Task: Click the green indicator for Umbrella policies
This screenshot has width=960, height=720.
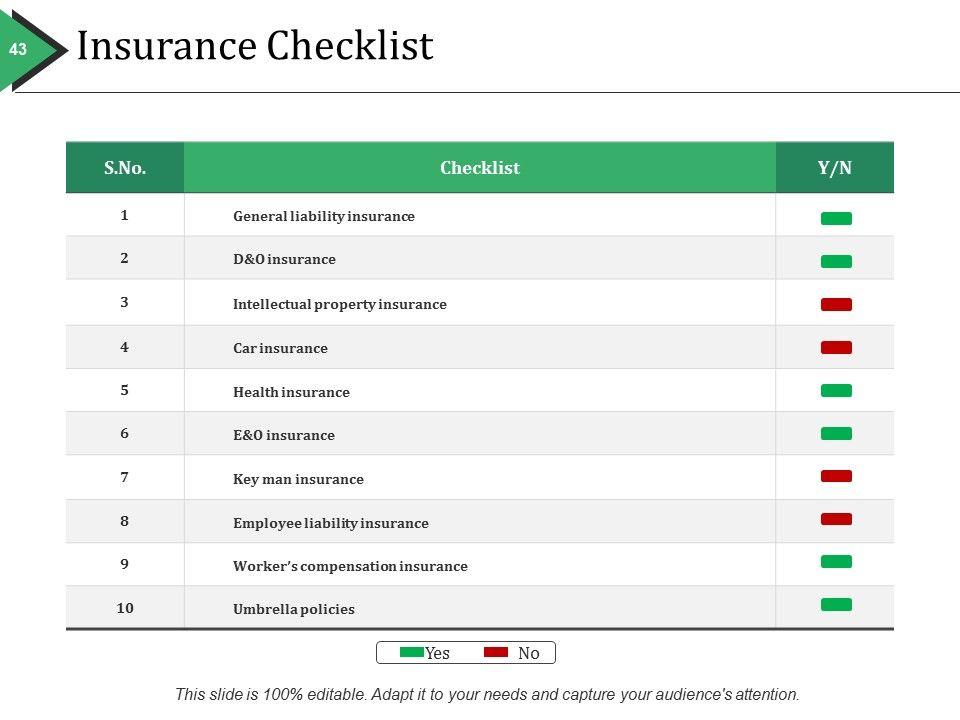Action: pos(836,604)
